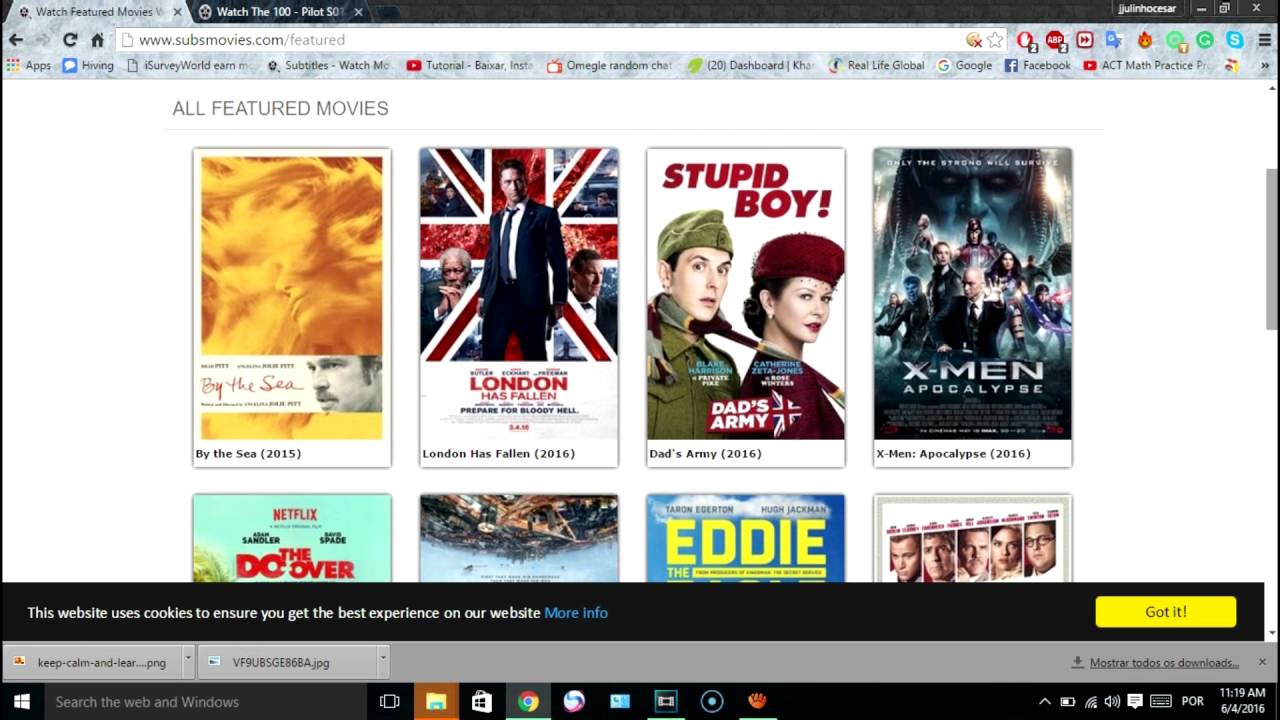Open the (20) Dashboard Khan bookmark
Image resolution: width=1280 pixels, height=720 pixels.
750,65
